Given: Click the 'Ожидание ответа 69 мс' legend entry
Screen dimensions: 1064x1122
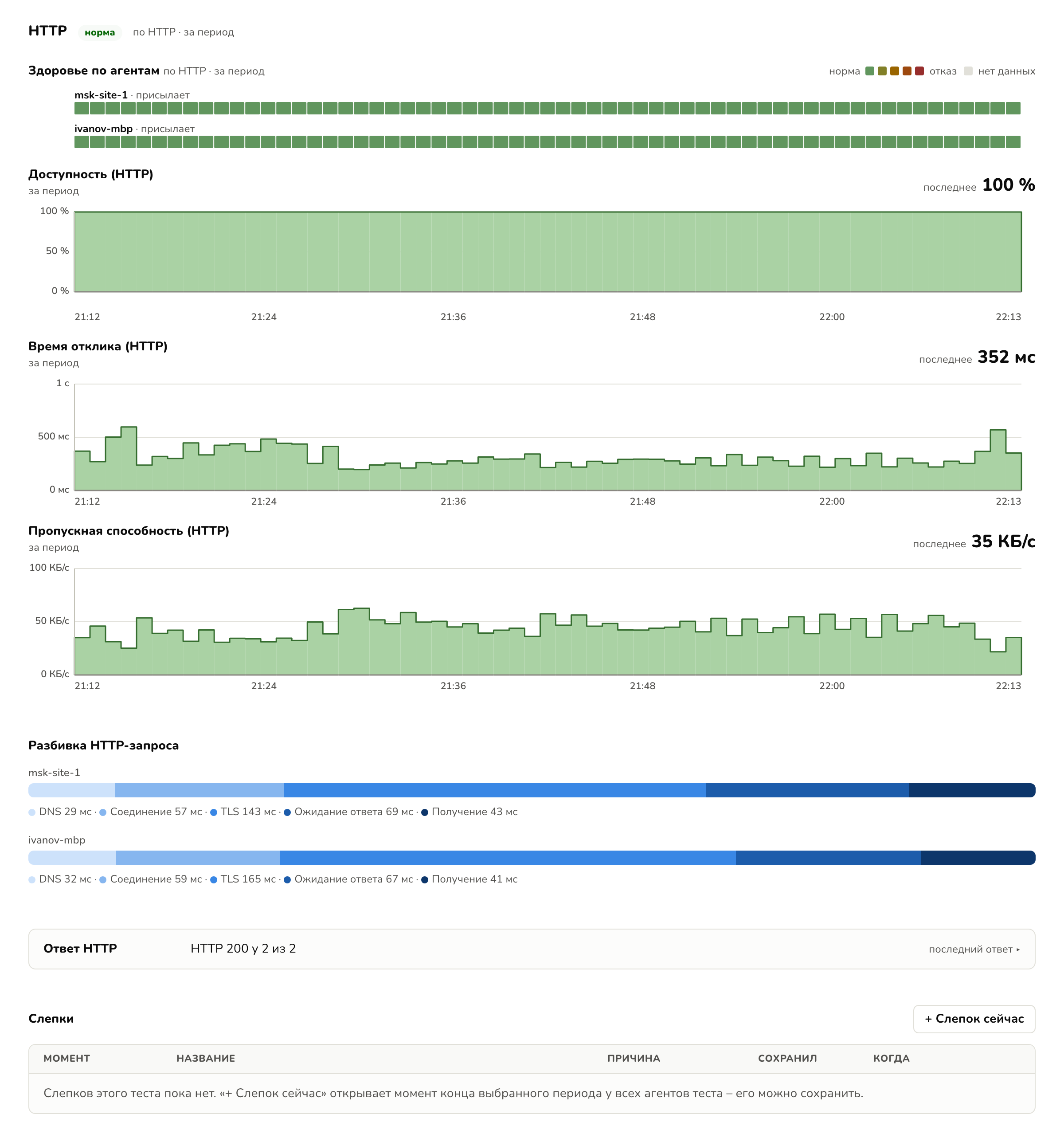Looking at the screenshot, I should [x=348, y=812].
